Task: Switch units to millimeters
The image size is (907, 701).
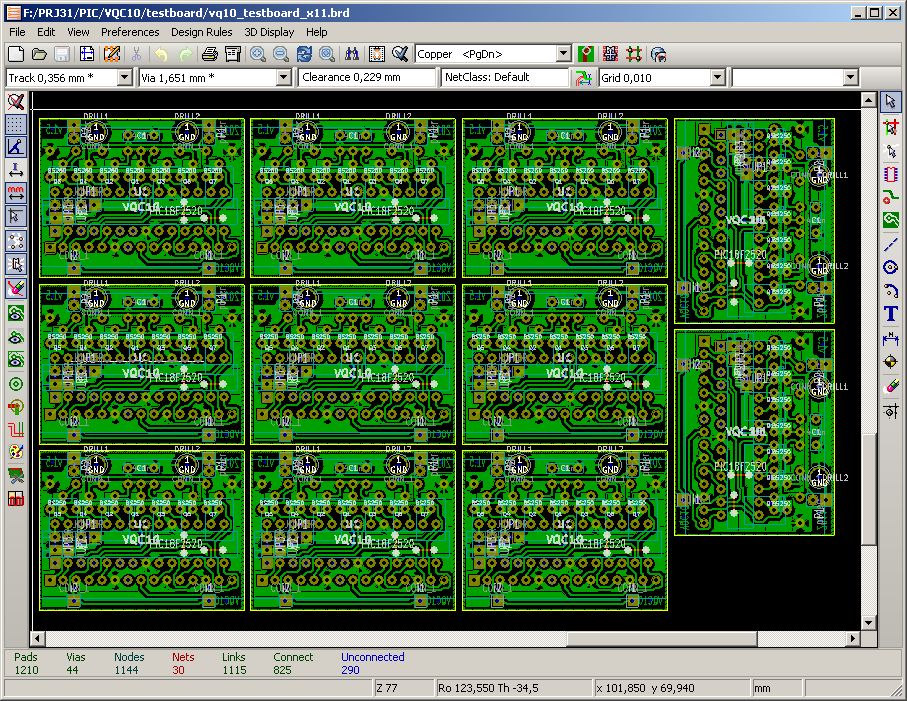Action: coord(16,193)
